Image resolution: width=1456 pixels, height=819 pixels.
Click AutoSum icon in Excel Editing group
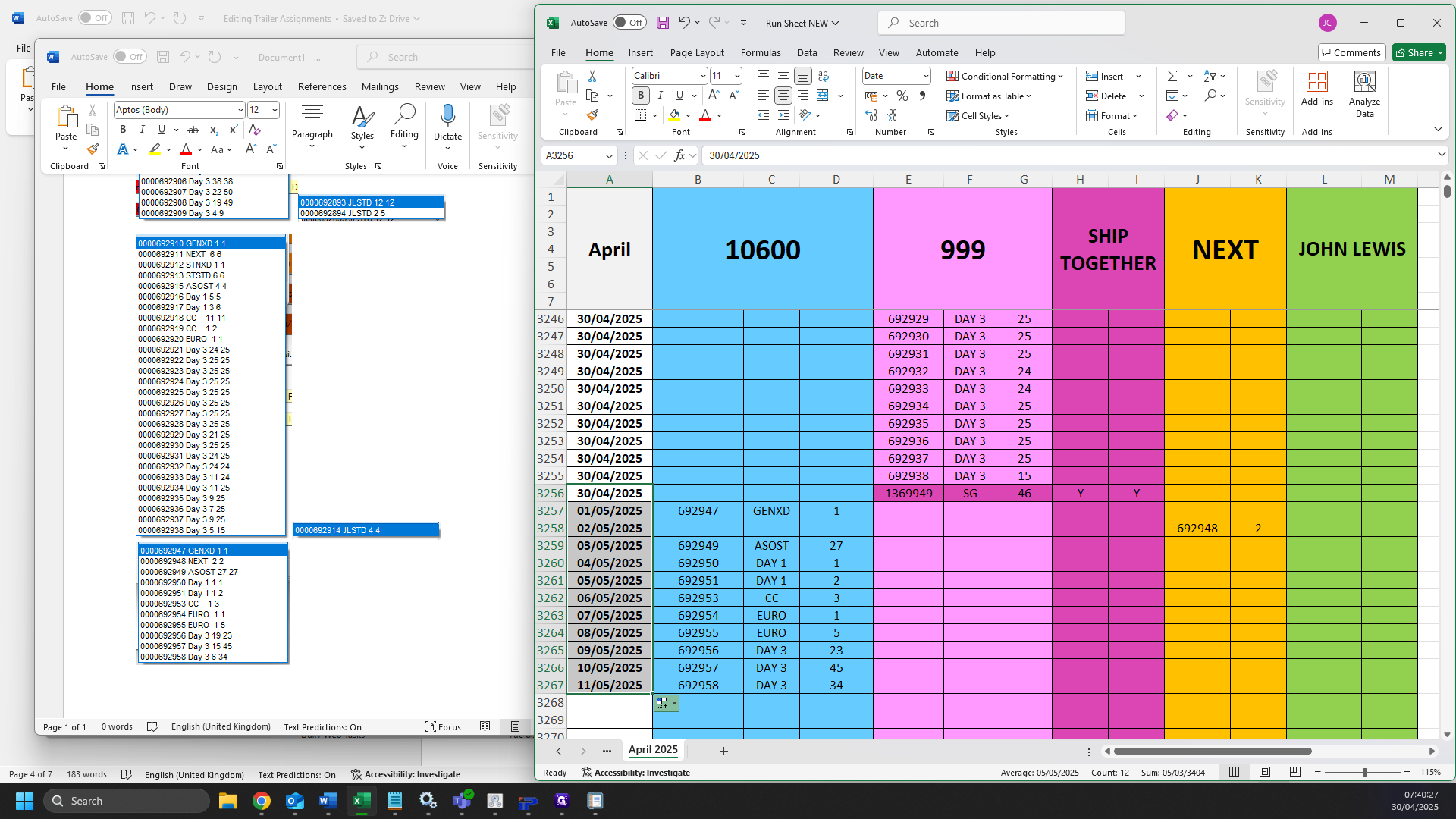pos(1172,76)
